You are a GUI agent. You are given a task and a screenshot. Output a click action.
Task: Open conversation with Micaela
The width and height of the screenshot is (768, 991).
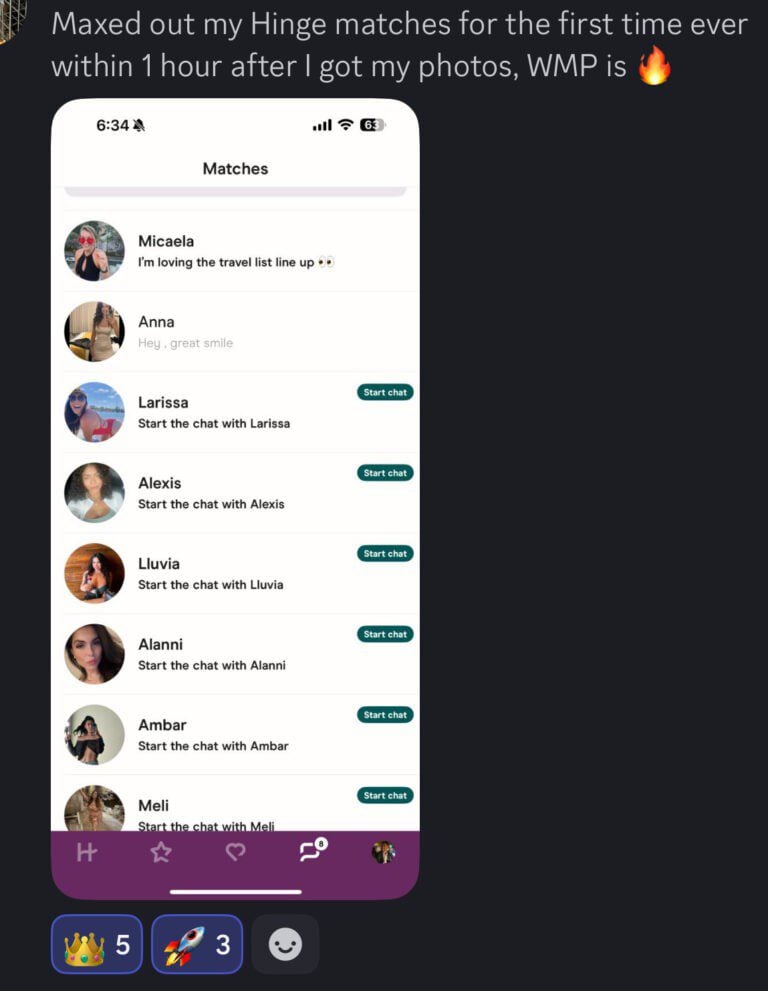pyautogui.click(x=240, y=251)
